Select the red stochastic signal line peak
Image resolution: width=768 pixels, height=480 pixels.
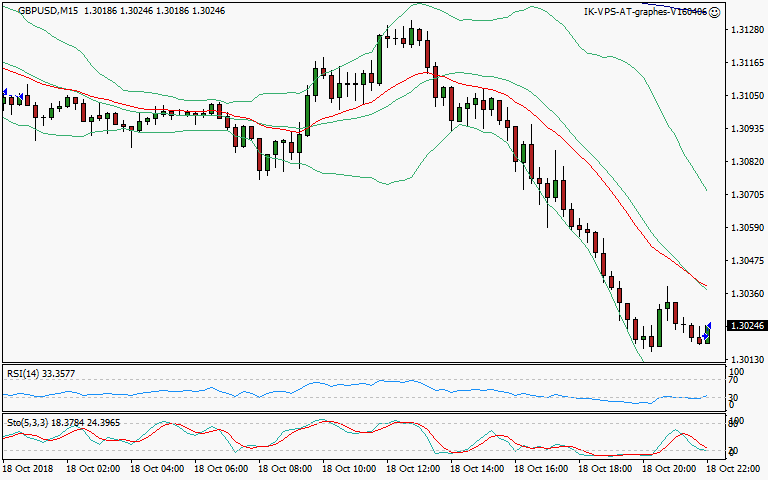point(400,423)
